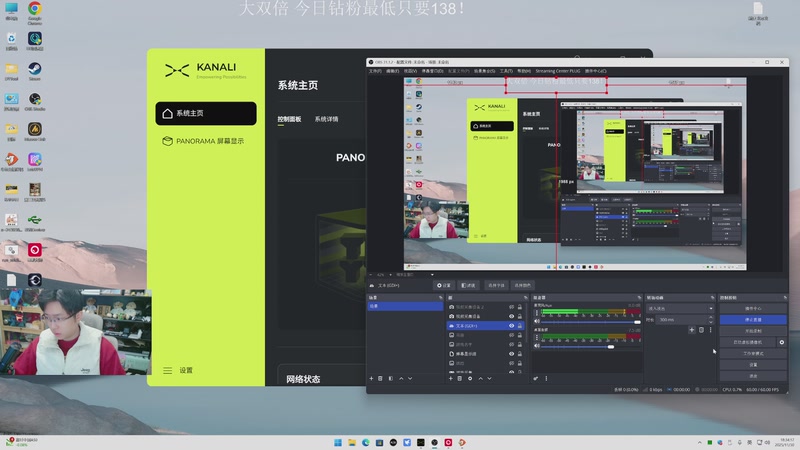The width and height of the screenshot is (800, 450).
Task: Open the source properties gear in OBS source toolbar
Action: click(x=443, y=285)
